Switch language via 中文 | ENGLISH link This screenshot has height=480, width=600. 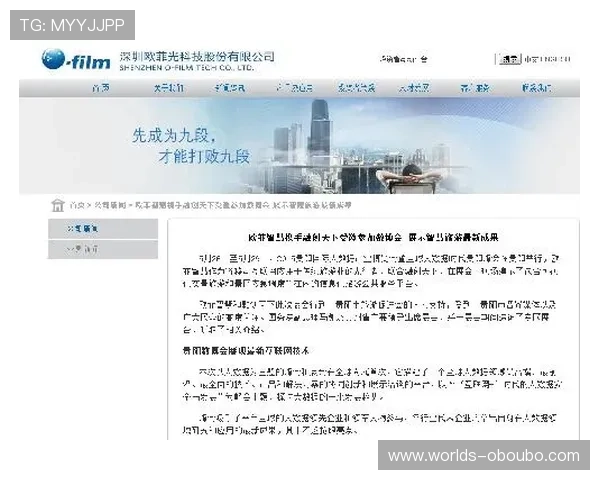click(547, 59)
